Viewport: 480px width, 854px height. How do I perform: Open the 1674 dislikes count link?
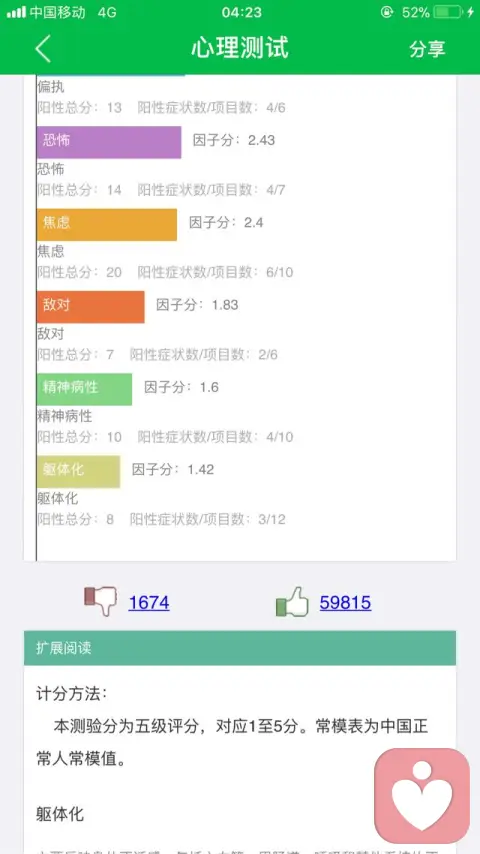[149, 602]
